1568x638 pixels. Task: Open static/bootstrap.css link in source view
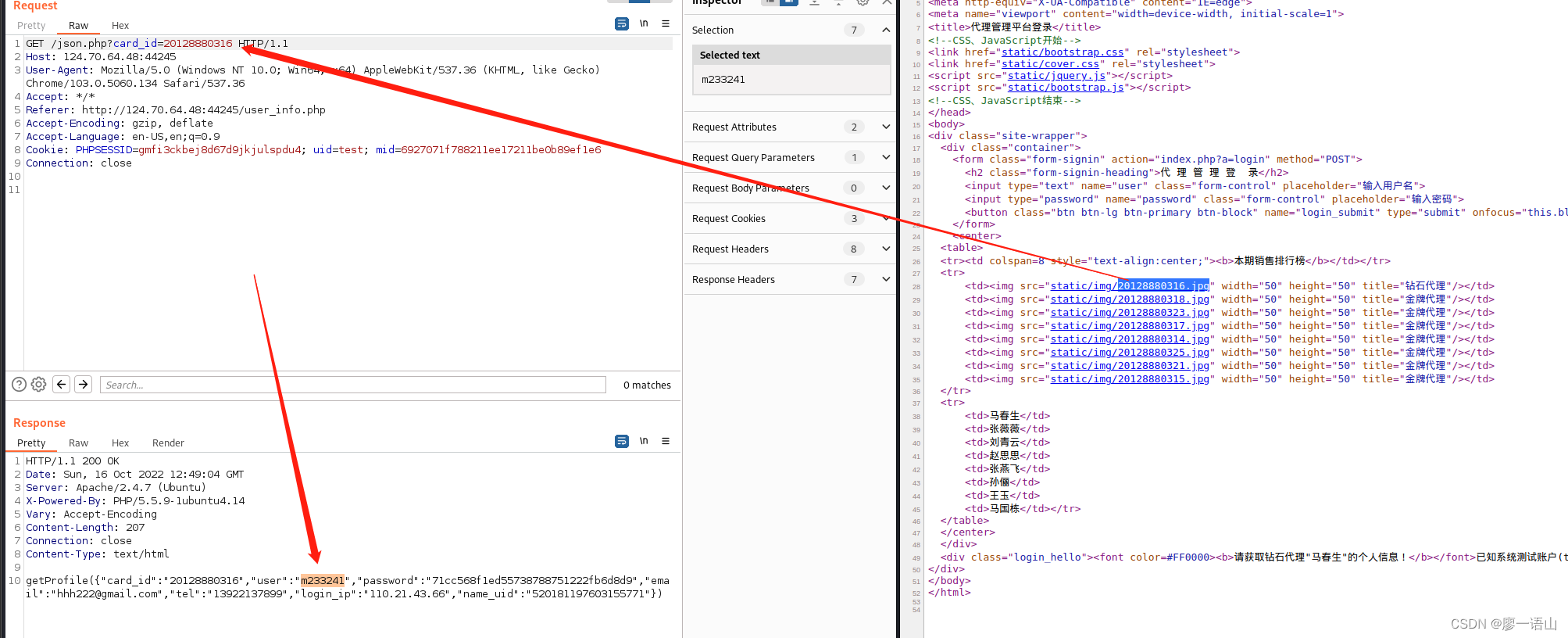point(1063,52)
